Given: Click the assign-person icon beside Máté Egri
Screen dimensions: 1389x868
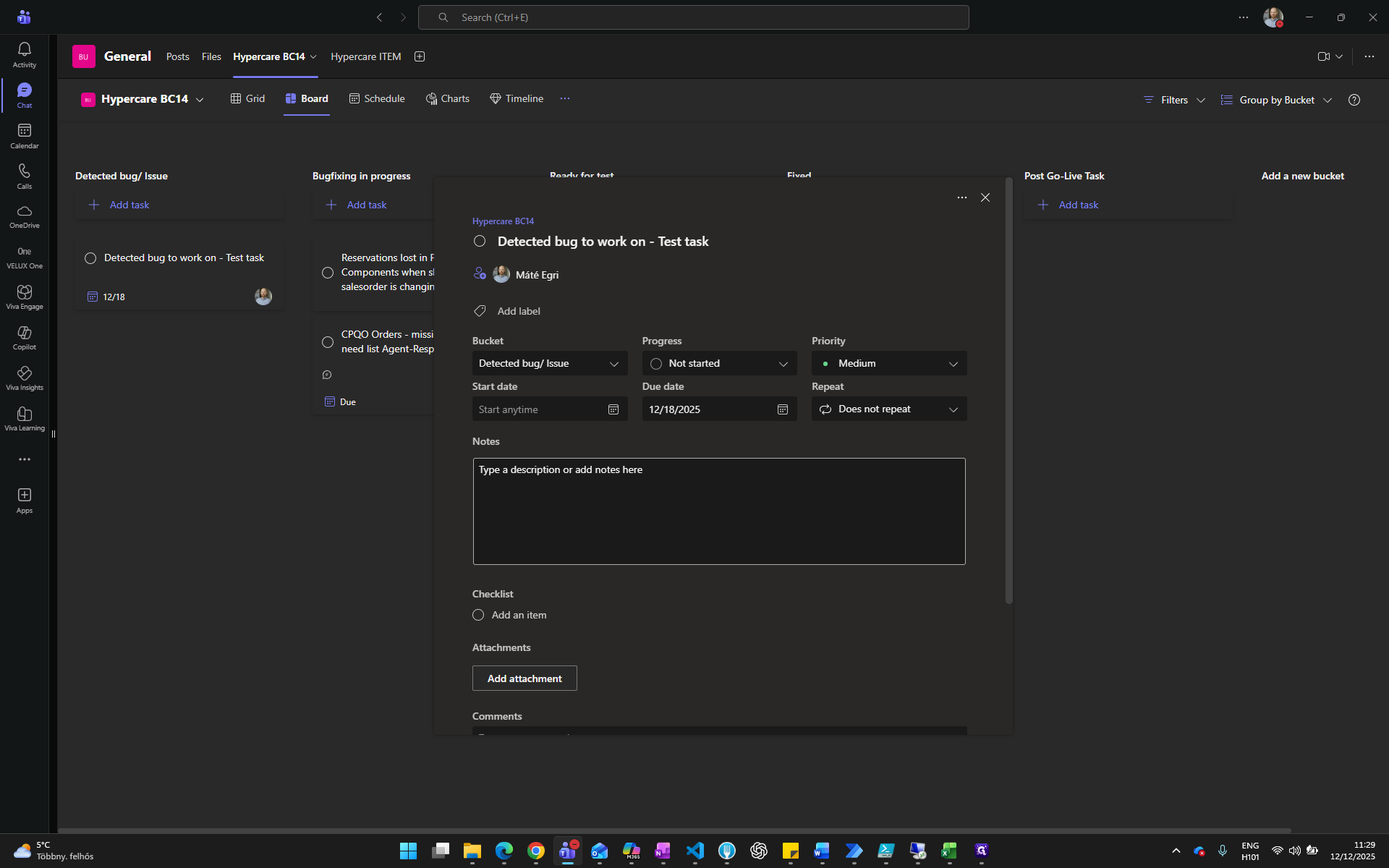Looking at the screenshot, I should point(479,274).
